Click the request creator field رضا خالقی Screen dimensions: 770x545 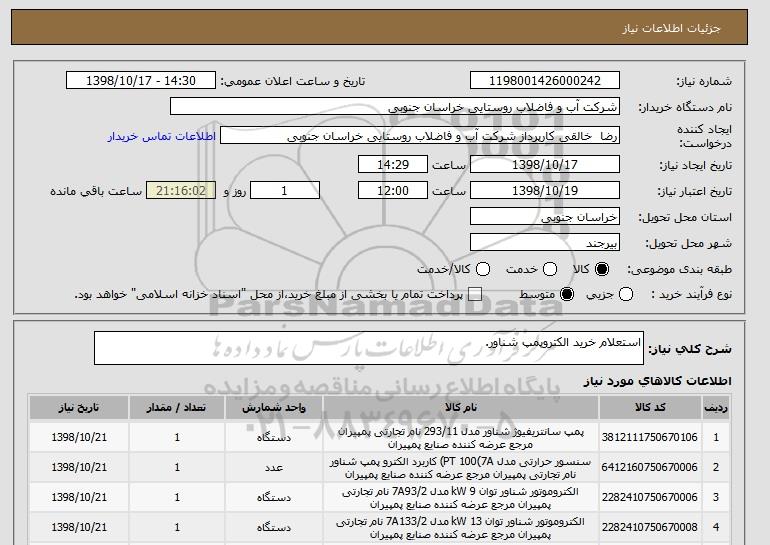click(420, 136)
